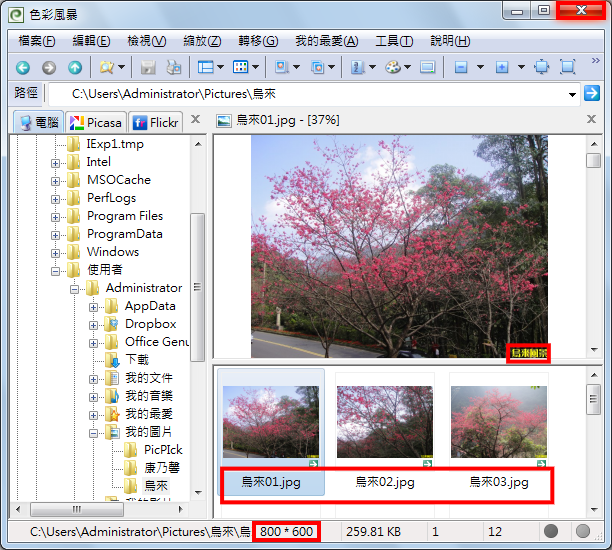Click the full screen frame icon
612x550 pixels.
pyautogui.click(x=568, y=67)
